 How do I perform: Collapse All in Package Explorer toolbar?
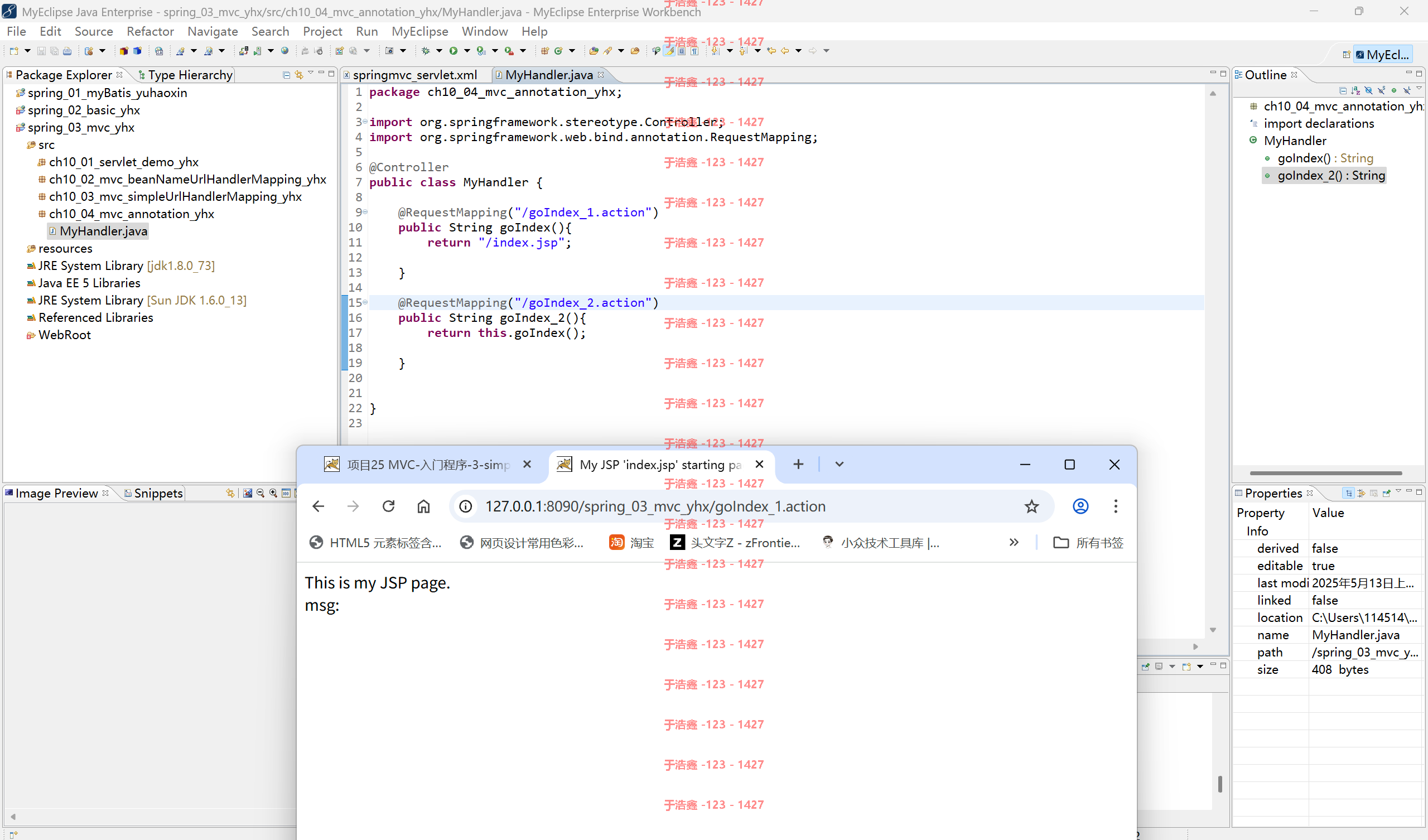point(286,74)
